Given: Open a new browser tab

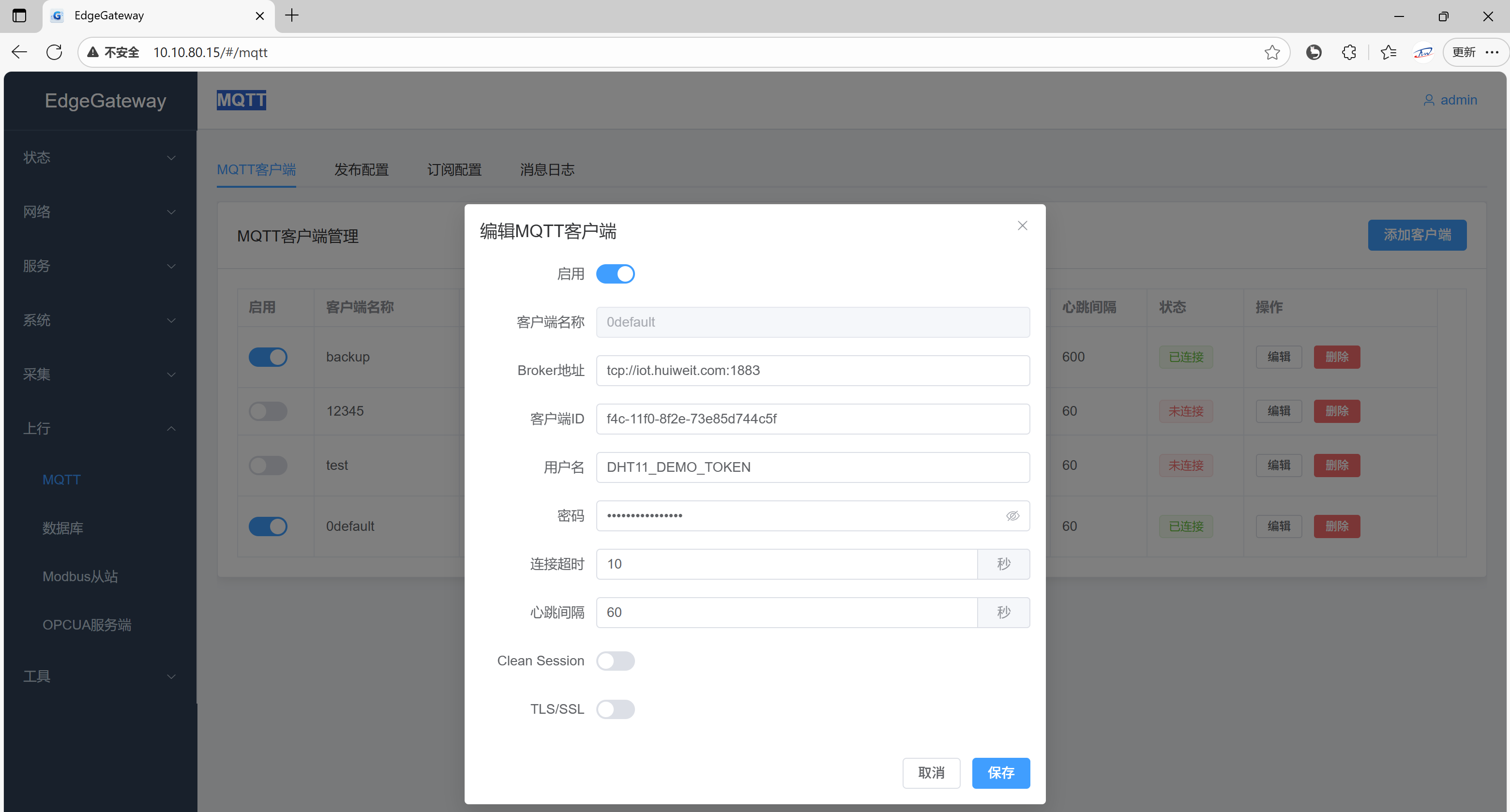Looking at the screenshot, I should (x=291, y=16).
